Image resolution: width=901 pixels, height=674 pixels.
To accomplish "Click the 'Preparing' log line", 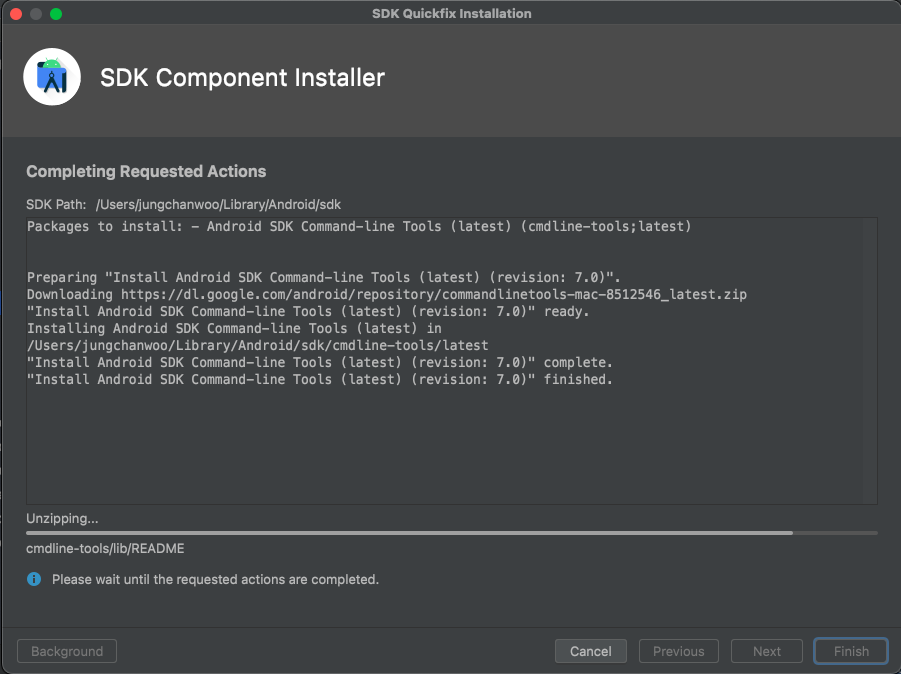I will 324,278.
